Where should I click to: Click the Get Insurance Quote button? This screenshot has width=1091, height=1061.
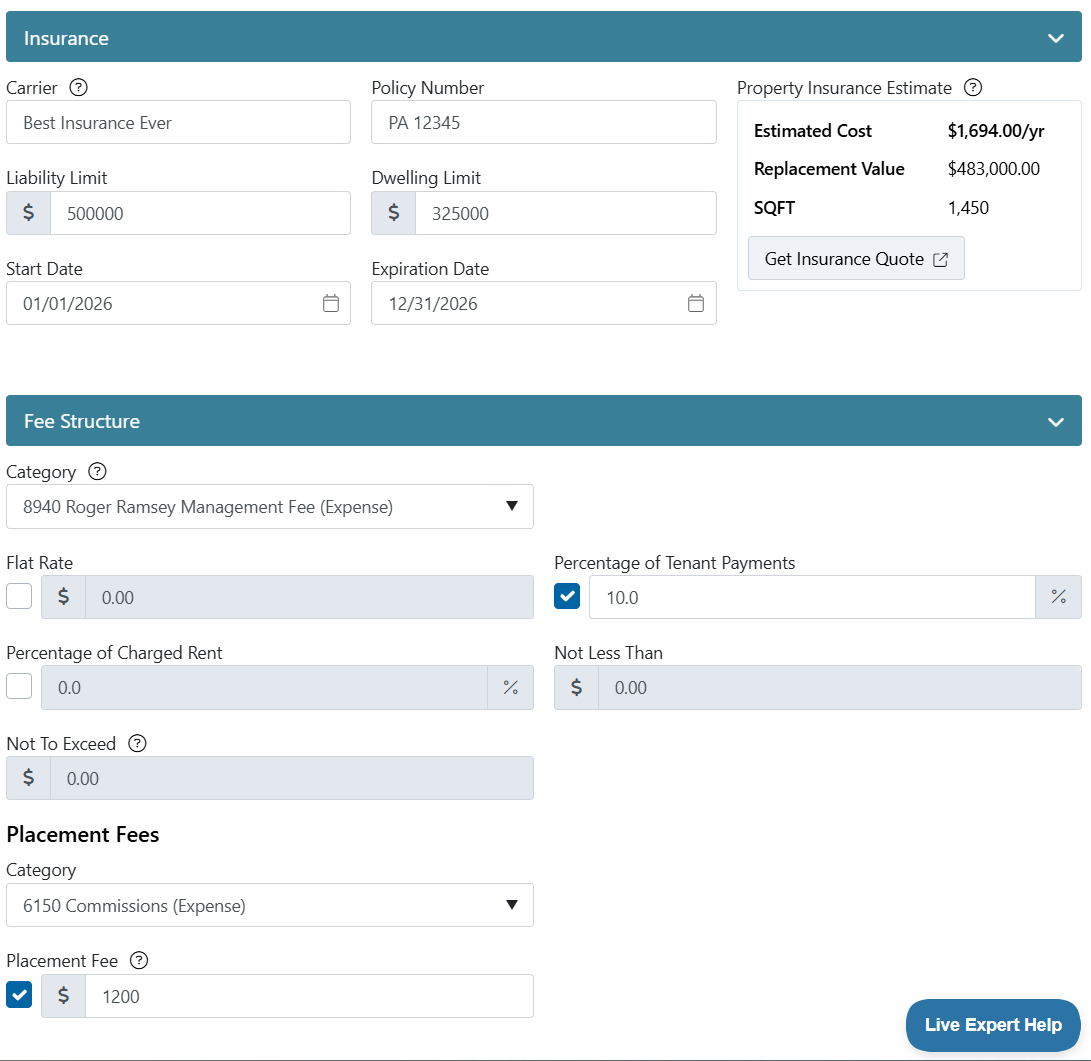[x=856, y=259]
